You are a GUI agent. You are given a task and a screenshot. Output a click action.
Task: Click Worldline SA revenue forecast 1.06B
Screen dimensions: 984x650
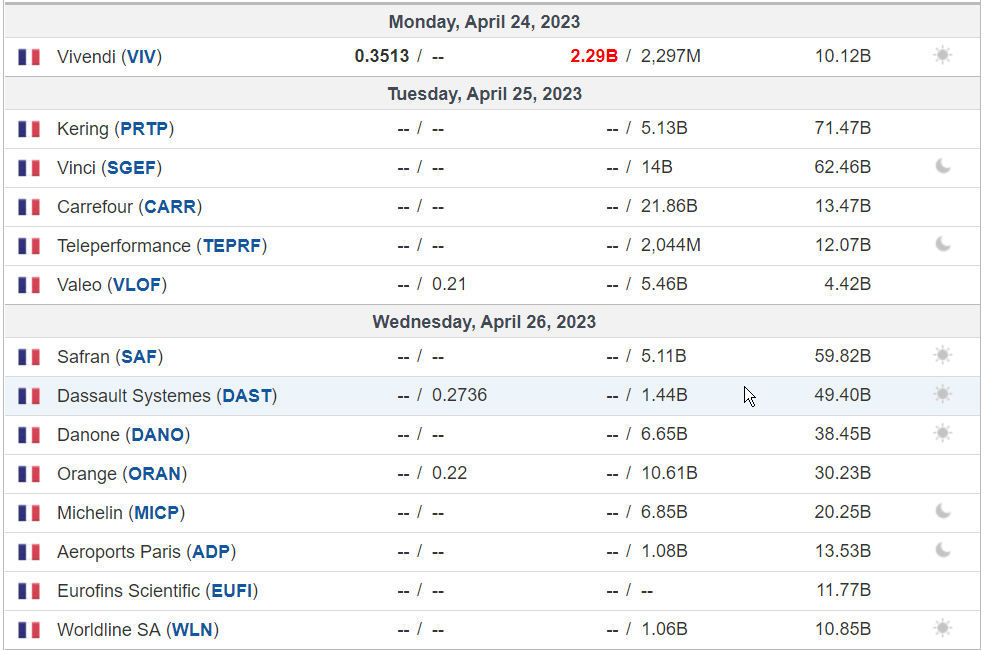coord(664,629)
